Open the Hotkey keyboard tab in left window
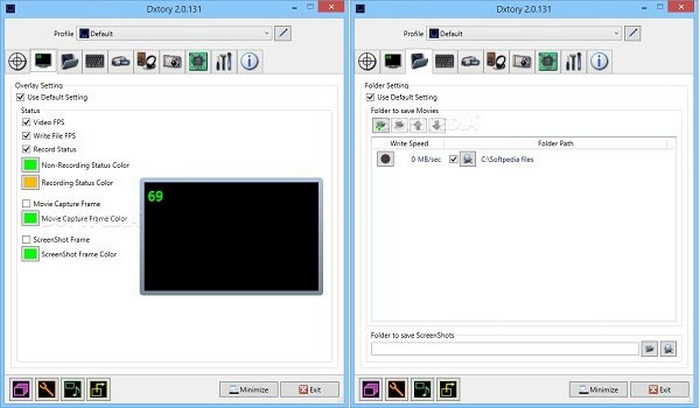Image resolution: width=700 pixels, height=408 pixels. click(96, 61)
